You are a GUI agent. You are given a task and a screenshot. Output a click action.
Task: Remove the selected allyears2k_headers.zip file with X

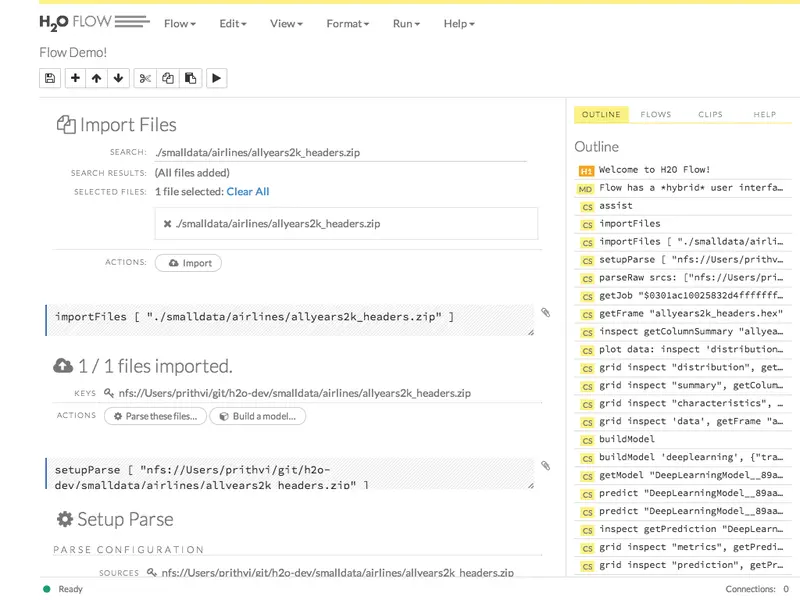pyautogui.click(x=167, y=223)
